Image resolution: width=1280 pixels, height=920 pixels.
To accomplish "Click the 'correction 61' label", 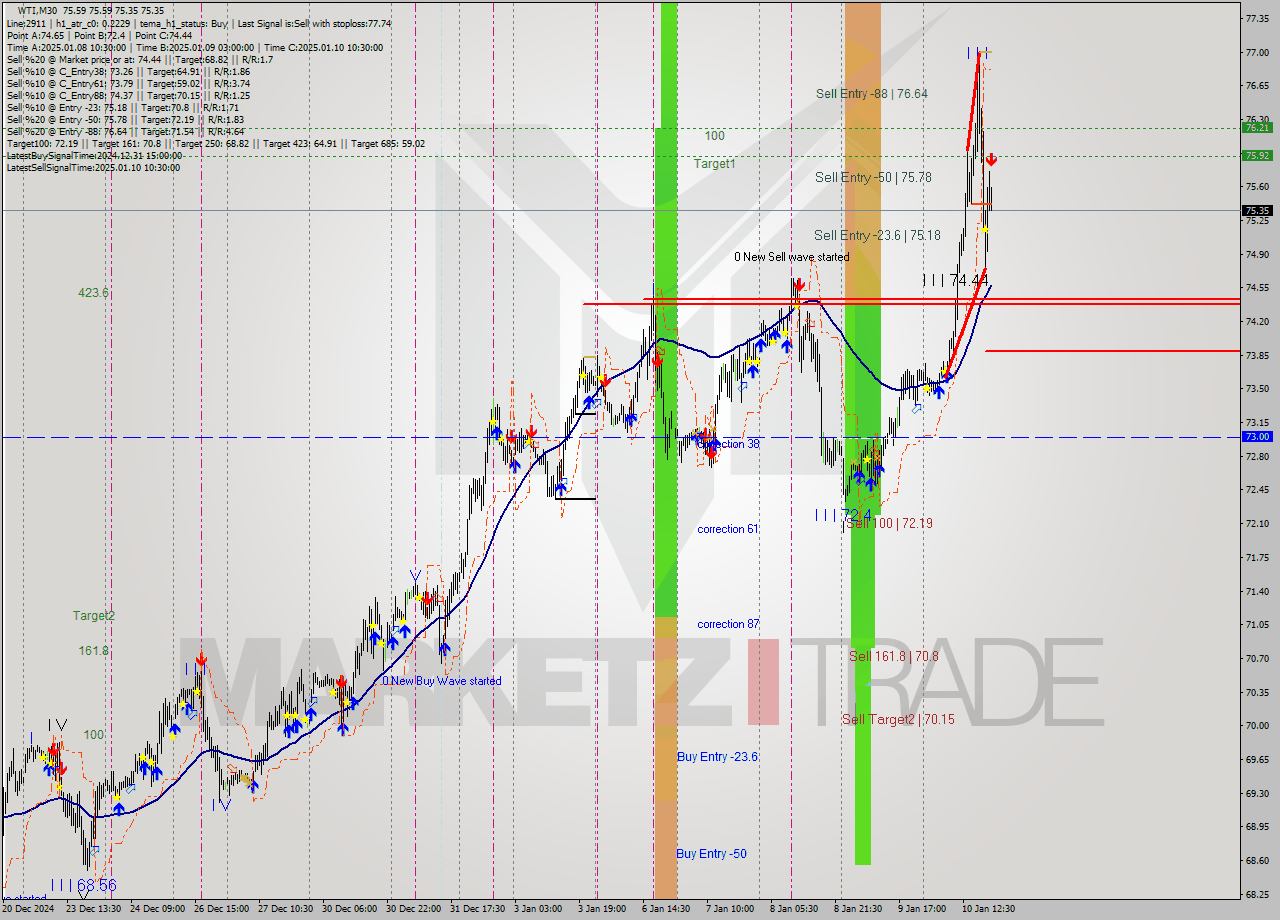I will (x=728, y=529).
